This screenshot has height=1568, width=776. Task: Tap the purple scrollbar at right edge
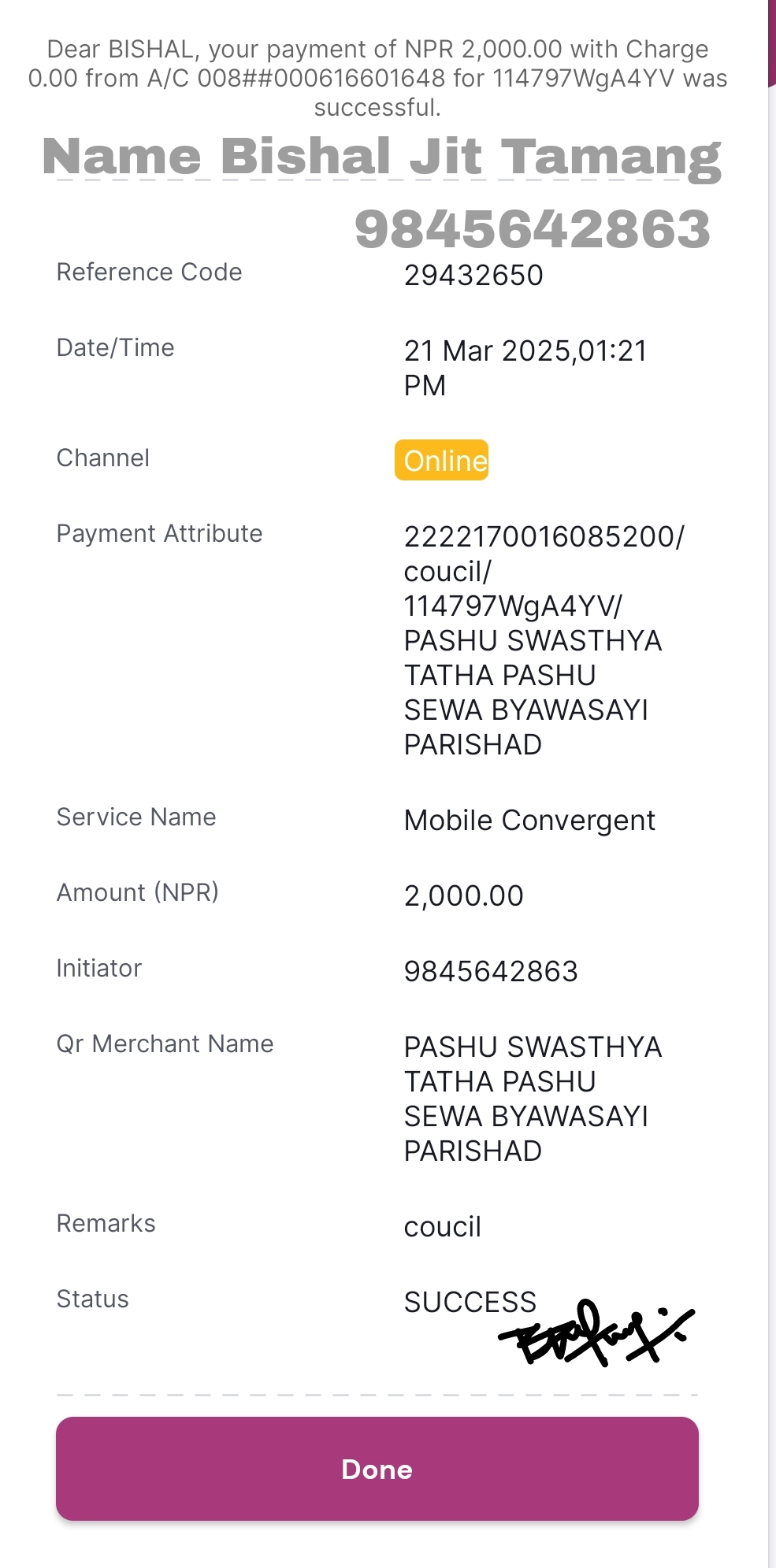(772, 43)
